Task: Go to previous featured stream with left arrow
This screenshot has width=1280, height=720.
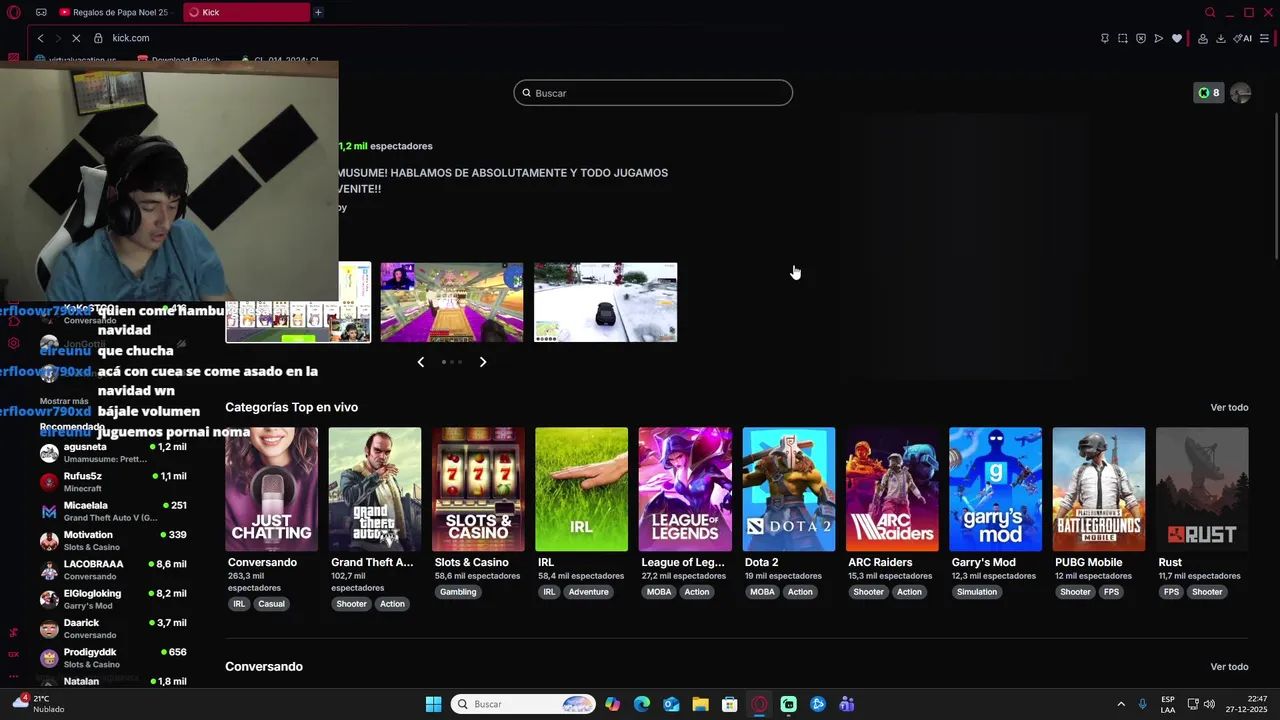Action: 421,362
